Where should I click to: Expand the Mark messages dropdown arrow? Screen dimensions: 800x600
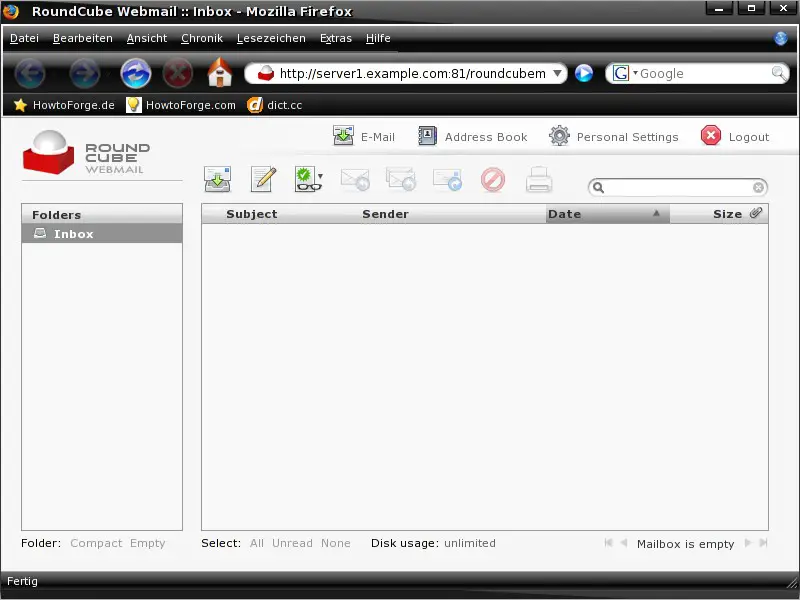[320, 177]
